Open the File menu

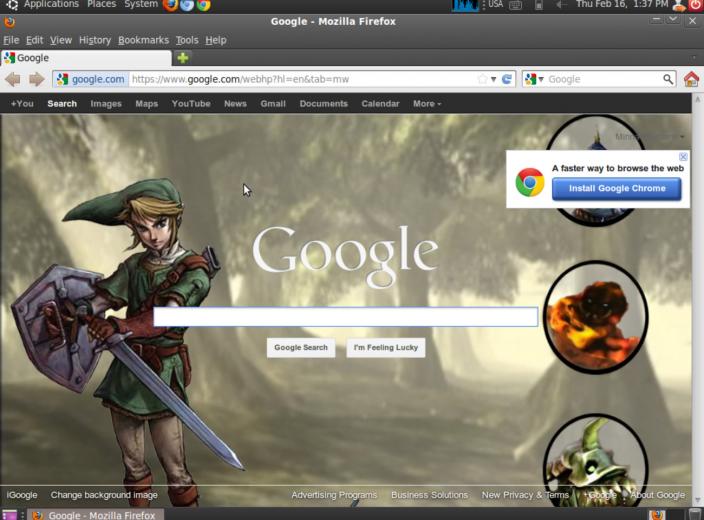click(11, 40)
